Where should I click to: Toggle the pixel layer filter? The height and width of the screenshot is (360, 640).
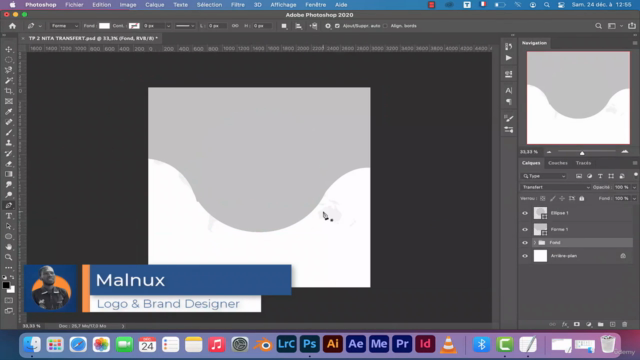point(579,176)
